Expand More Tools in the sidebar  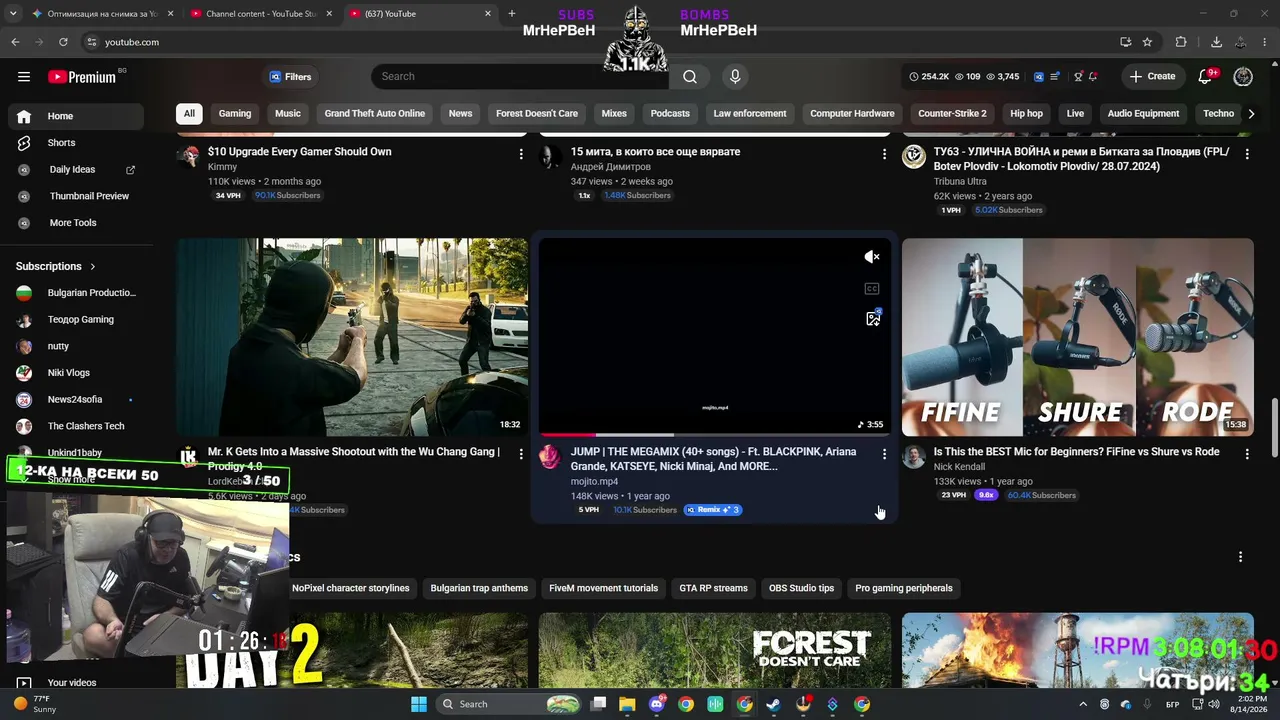(x=72, y=223)
